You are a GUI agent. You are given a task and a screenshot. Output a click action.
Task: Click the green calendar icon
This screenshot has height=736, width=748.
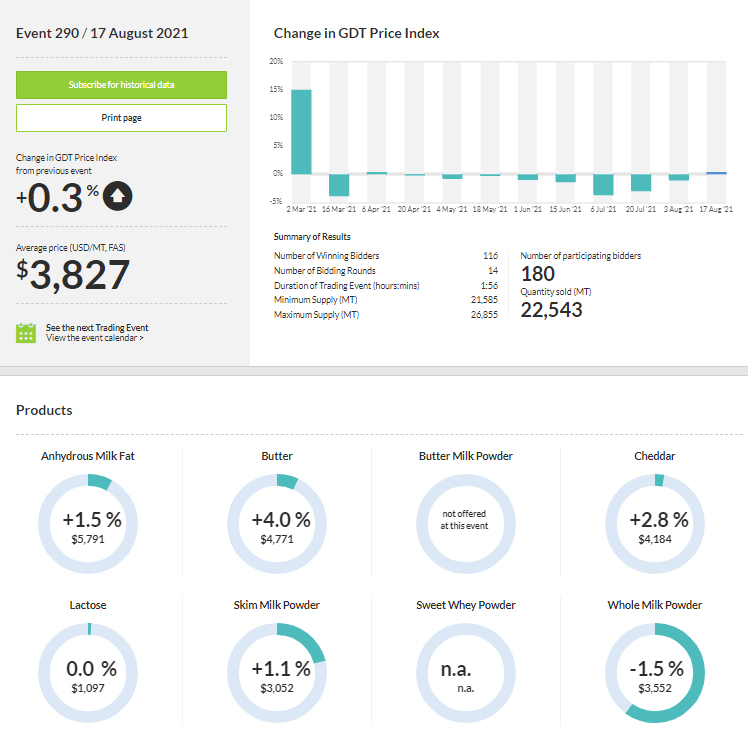click(26, 333)
